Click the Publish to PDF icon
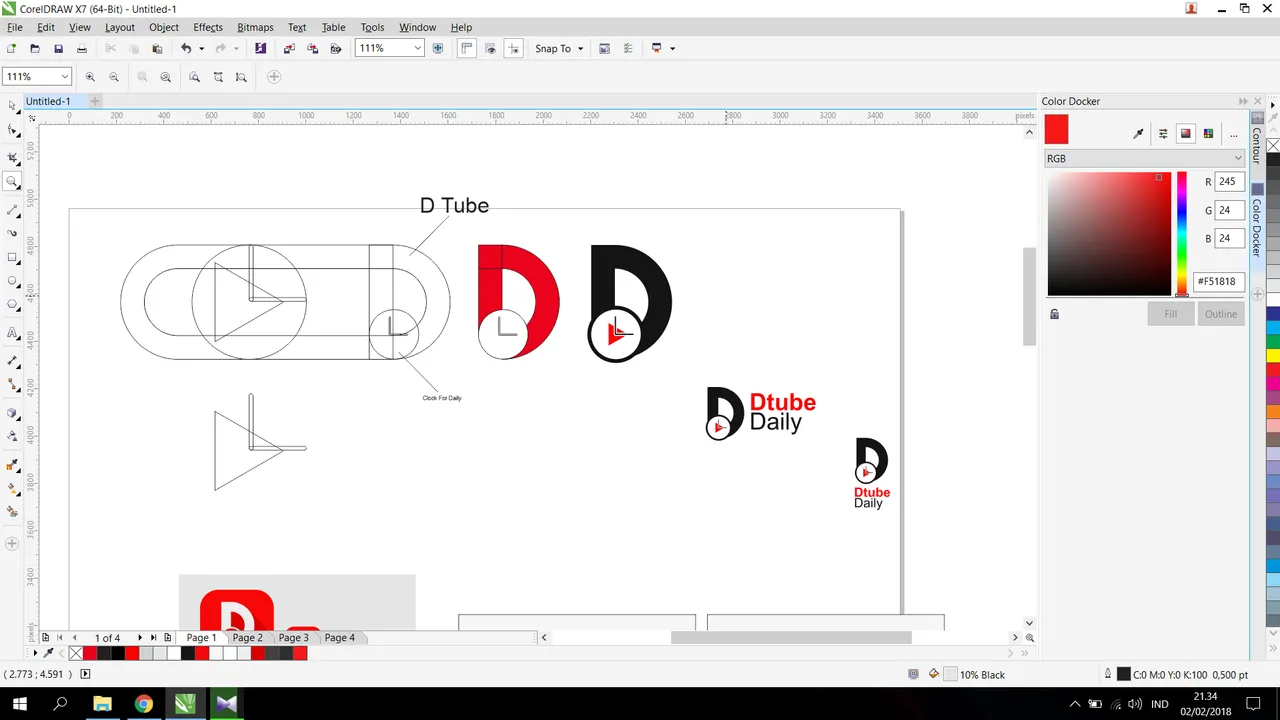Viewport: 1280px width, 720px height. tap(336, 48)
